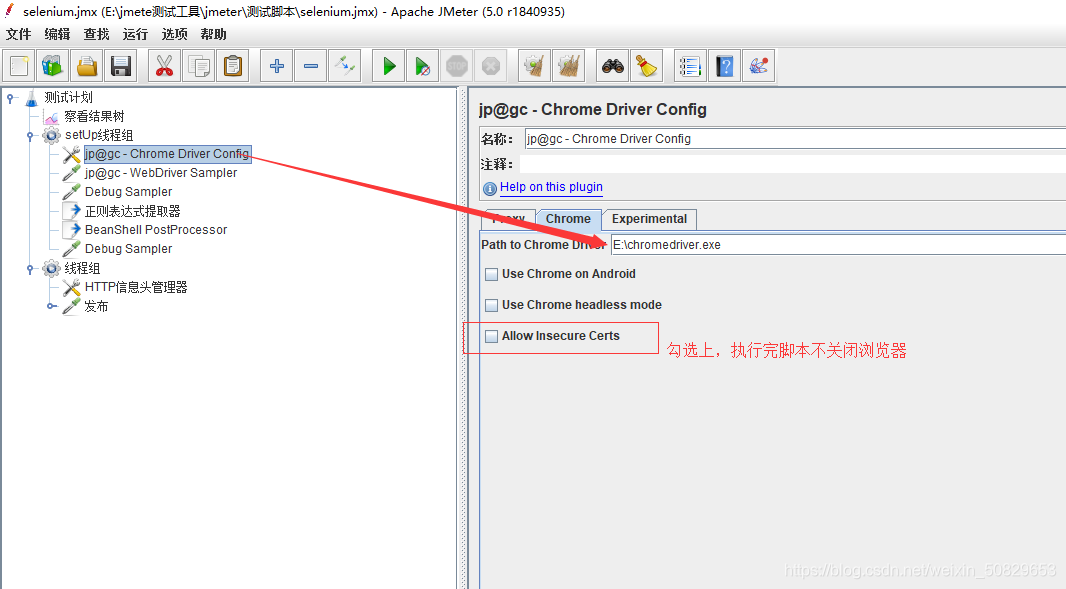The width and height of the screenshot is (1066, 589).
Task: Save the test plan with floppy icon
Action: click(121, 66)
